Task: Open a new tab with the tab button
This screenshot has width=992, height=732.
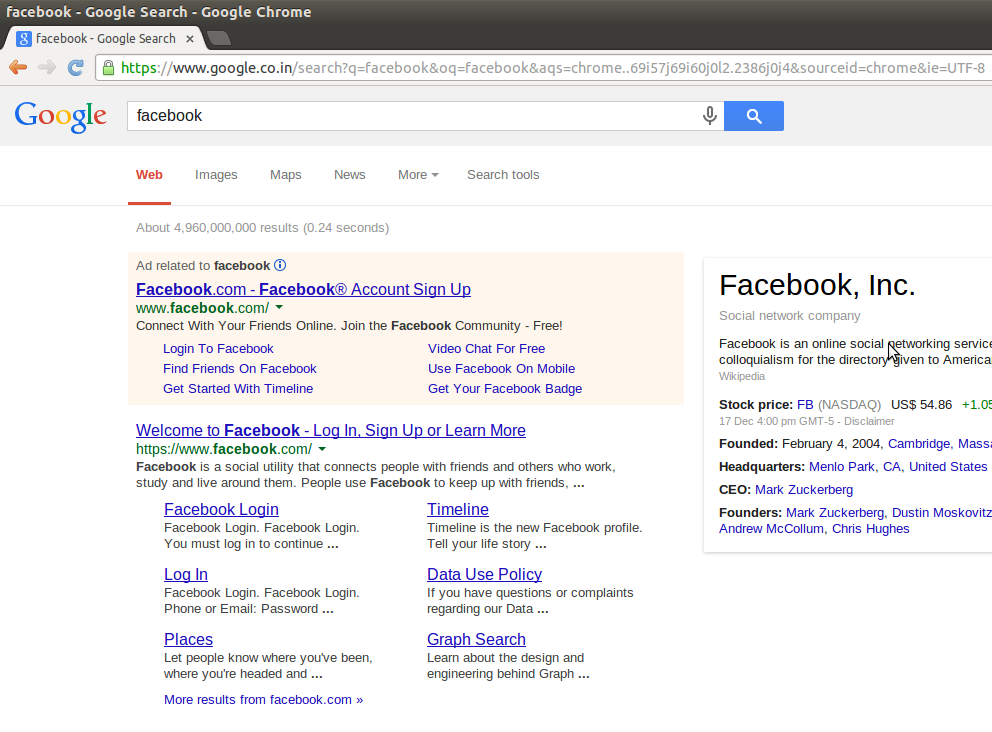Action: tap(219, 39)
